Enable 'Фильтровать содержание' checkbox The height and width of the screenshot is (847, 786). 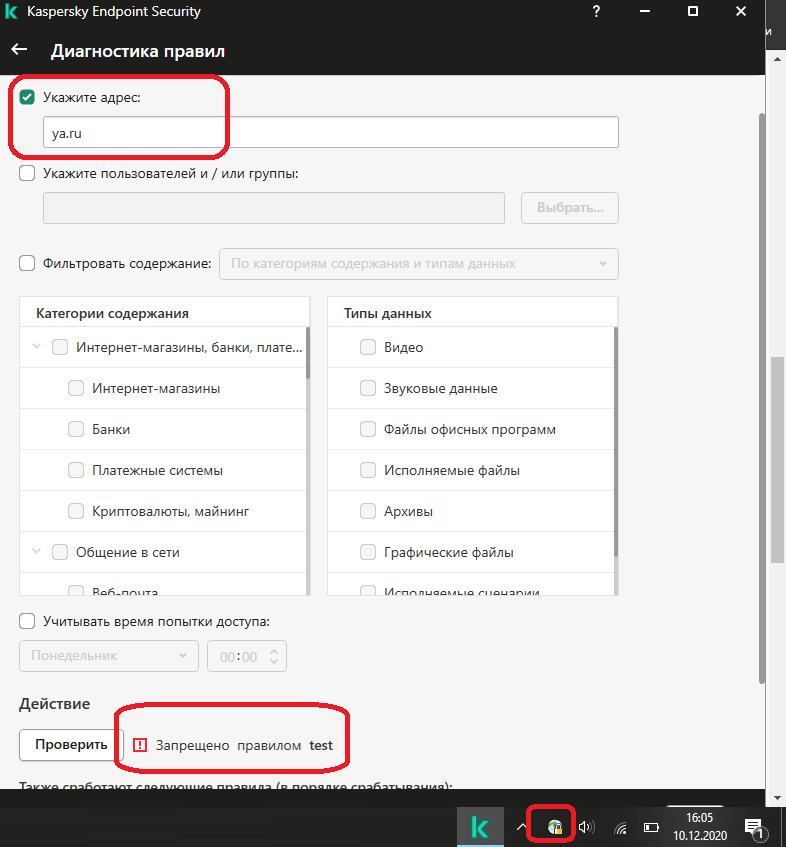point(27,263)
